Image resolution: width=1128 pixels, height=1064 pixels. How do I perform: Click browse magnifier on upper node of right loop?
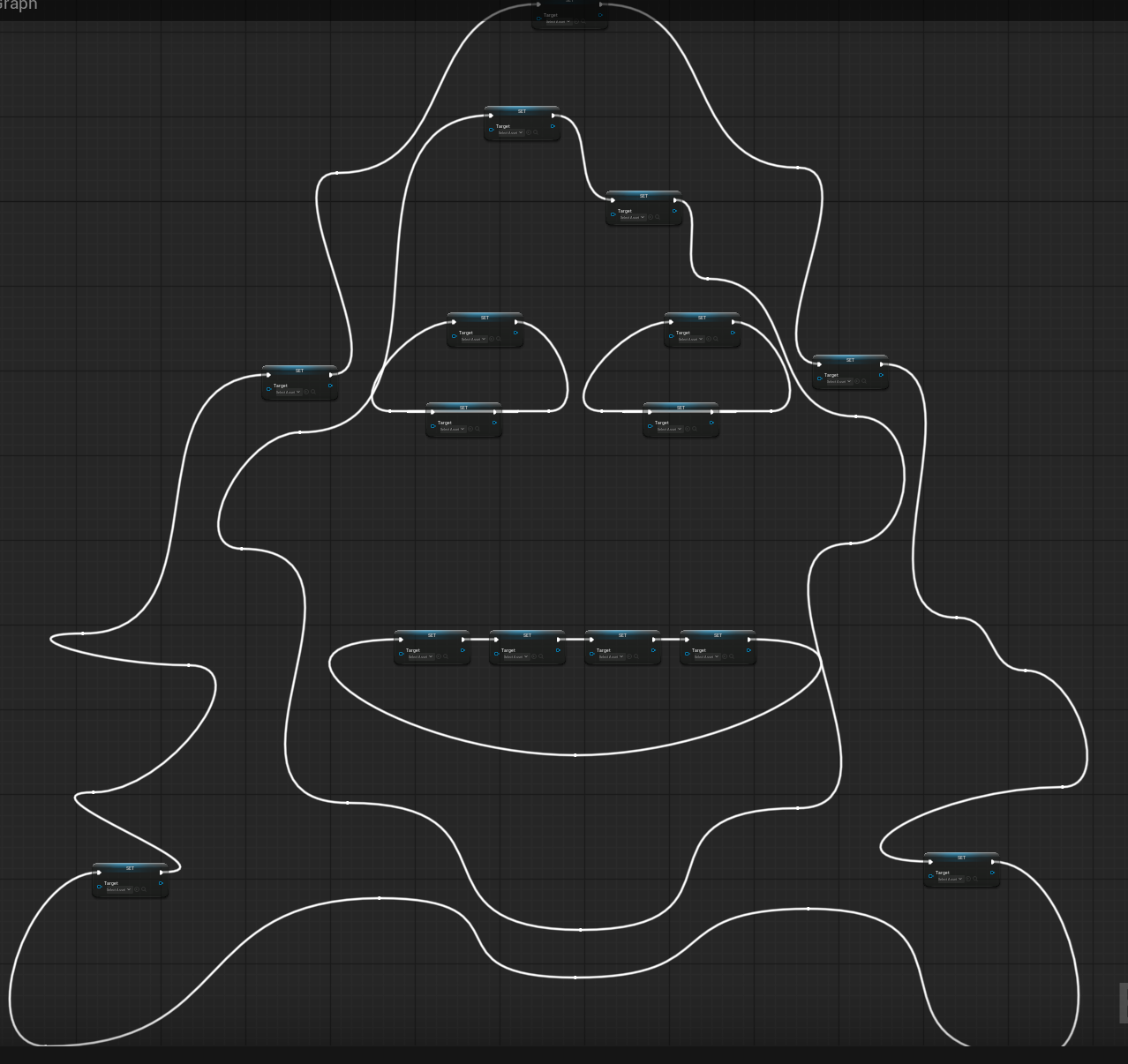(x=716, y=339)
